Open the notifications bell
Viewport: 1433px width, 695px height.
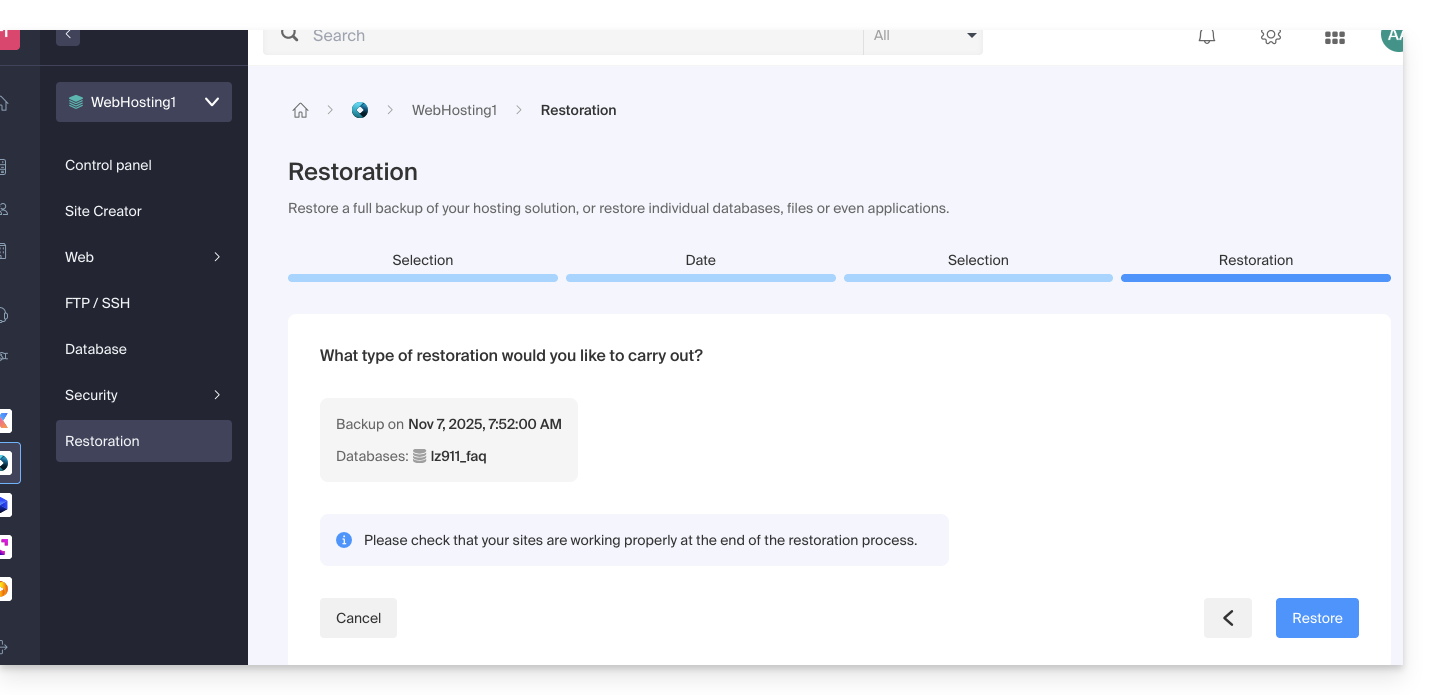tap(1207, 37)
